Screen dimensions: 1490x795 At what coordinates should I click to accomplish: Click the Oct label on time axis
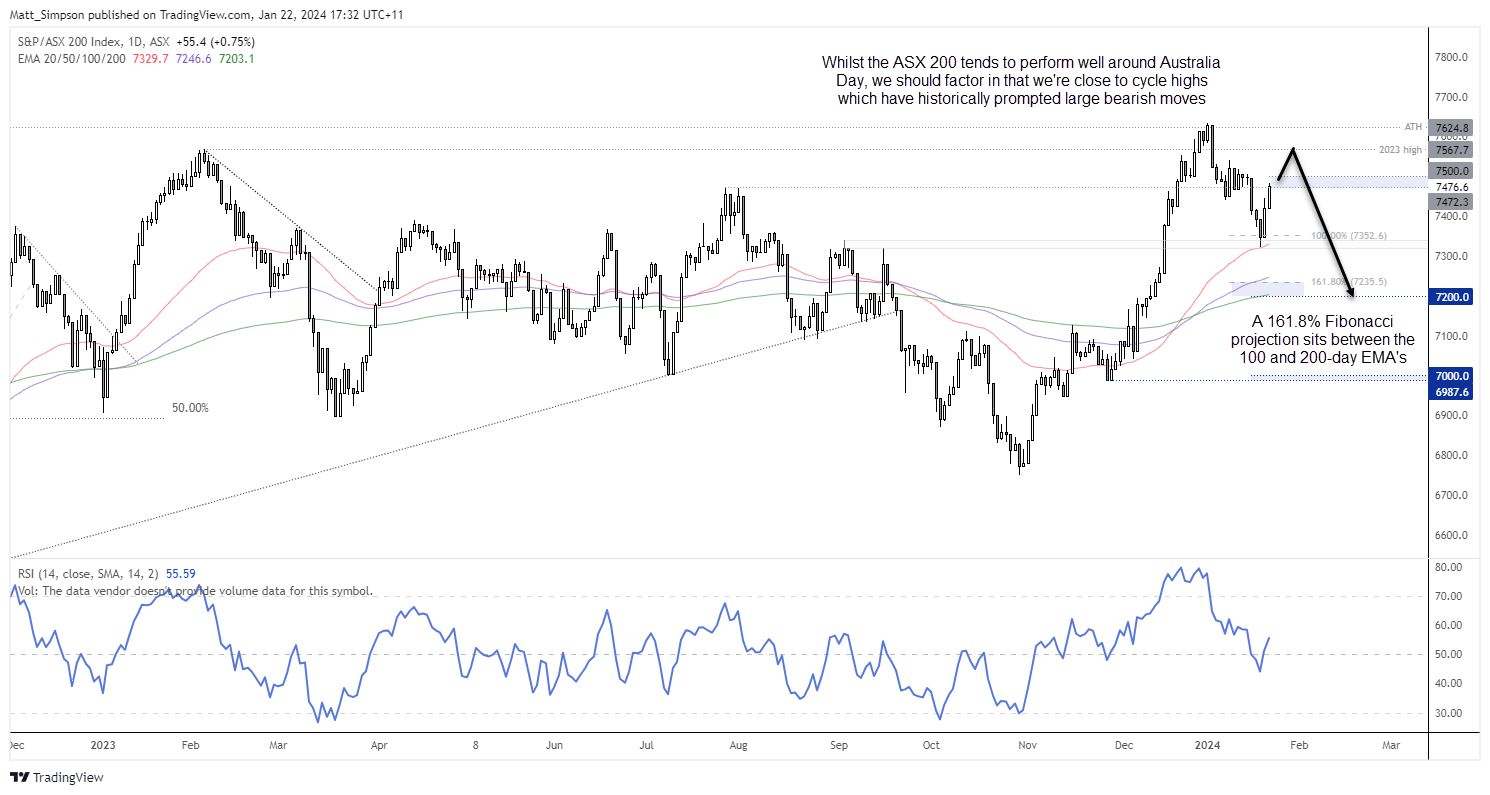coord(931,745)
